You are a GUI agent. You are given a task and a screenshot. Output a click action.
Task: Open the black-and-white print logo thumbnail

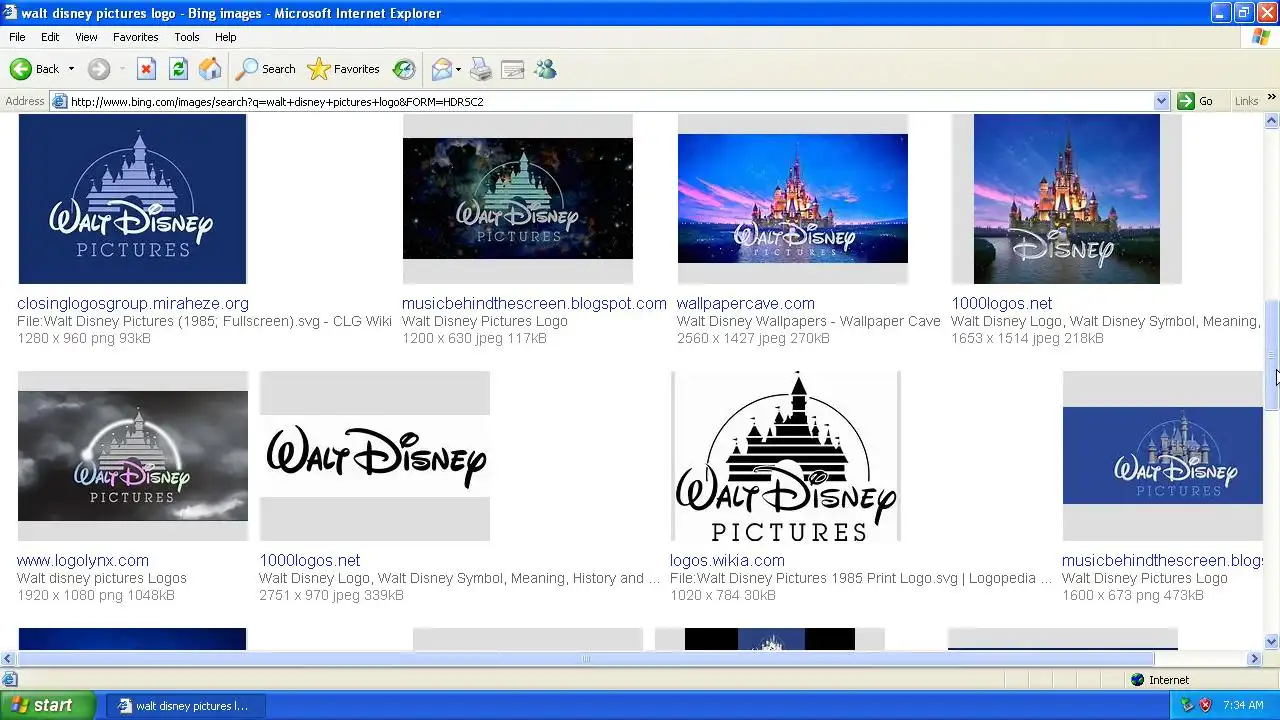click(786, 456)
